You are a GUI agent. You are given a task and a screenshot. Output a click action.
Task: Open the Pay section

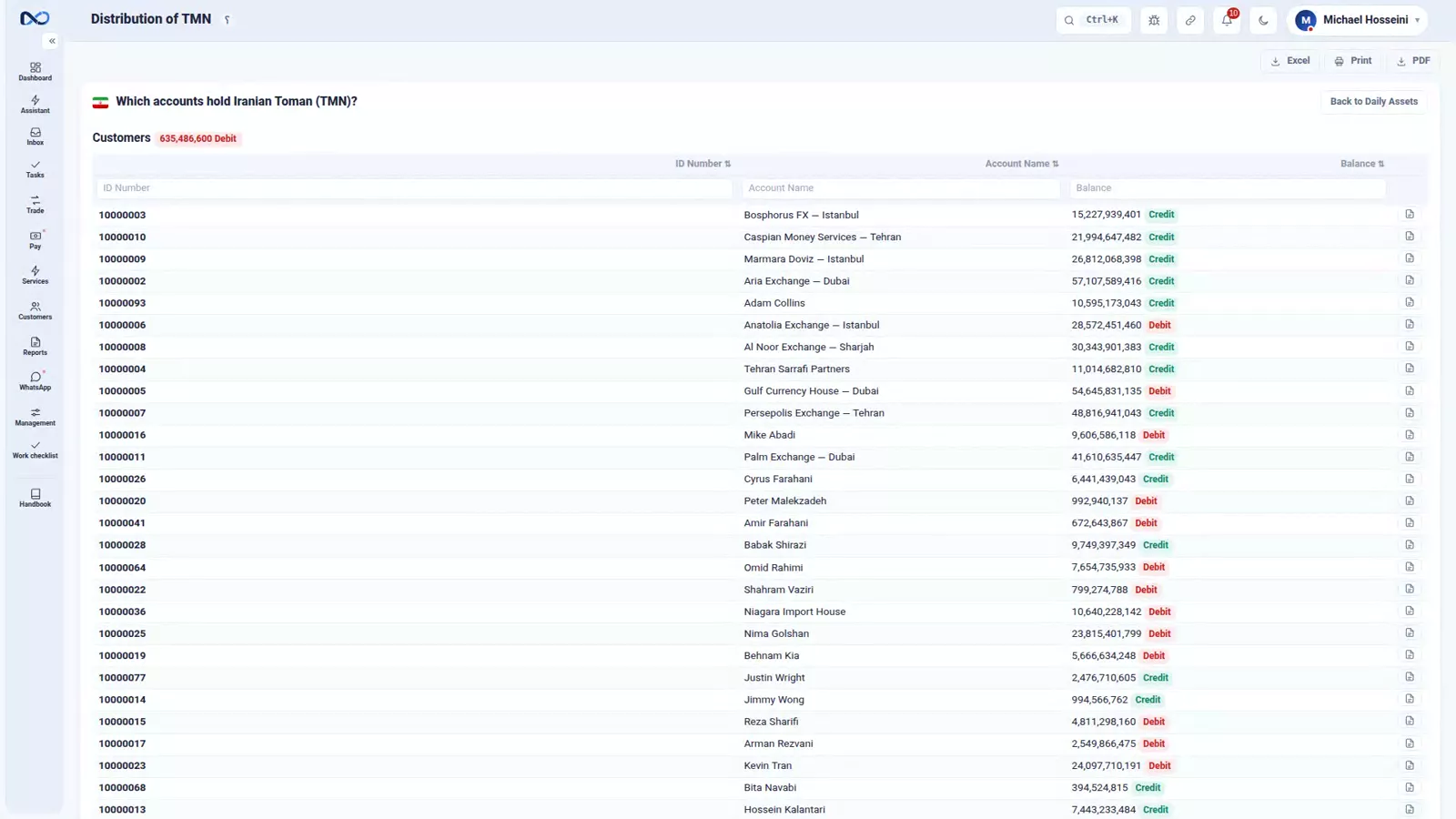[35, 239]
